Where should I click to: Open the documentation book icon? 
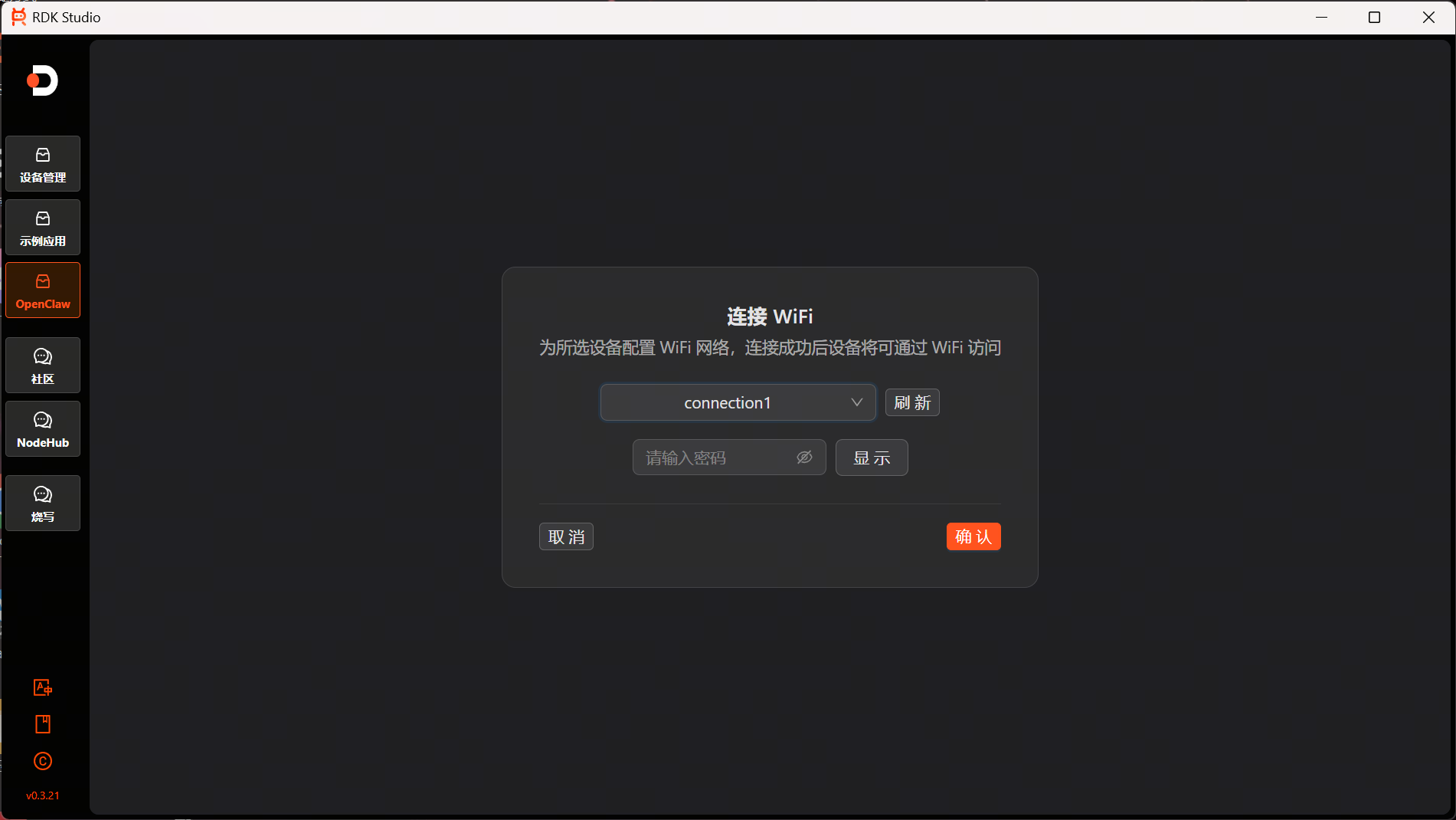tap(43, 724)
